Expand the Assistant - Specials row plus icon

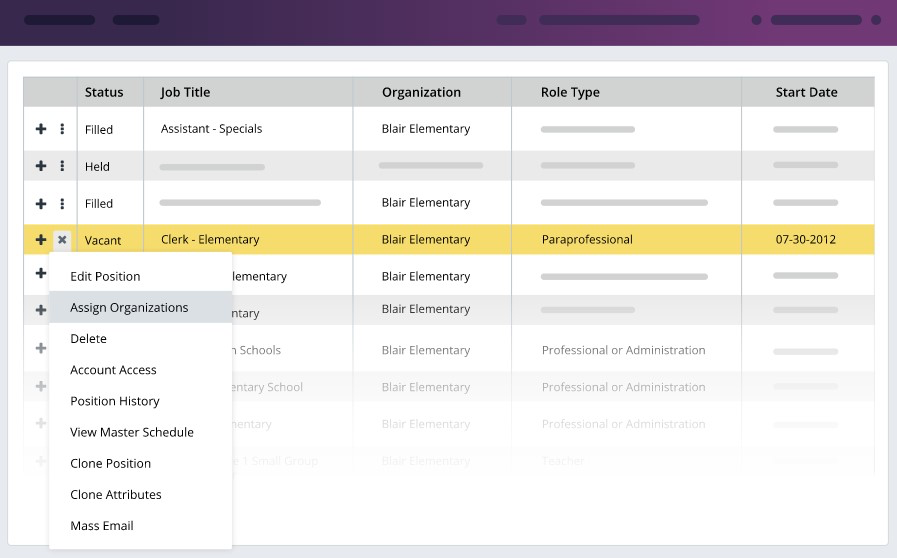(x=41, y=129)
